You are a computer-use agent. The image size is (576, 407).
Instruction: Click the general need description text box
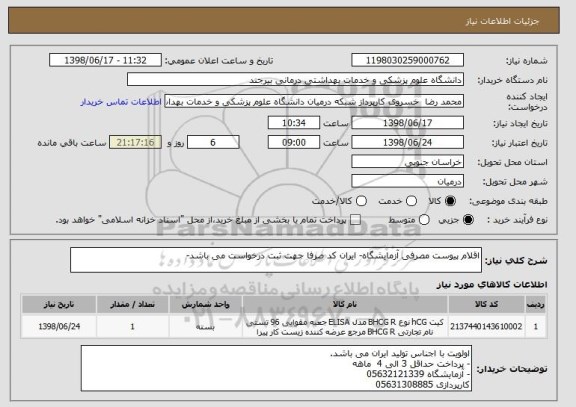pyautogui.click(x=276, y=260)
